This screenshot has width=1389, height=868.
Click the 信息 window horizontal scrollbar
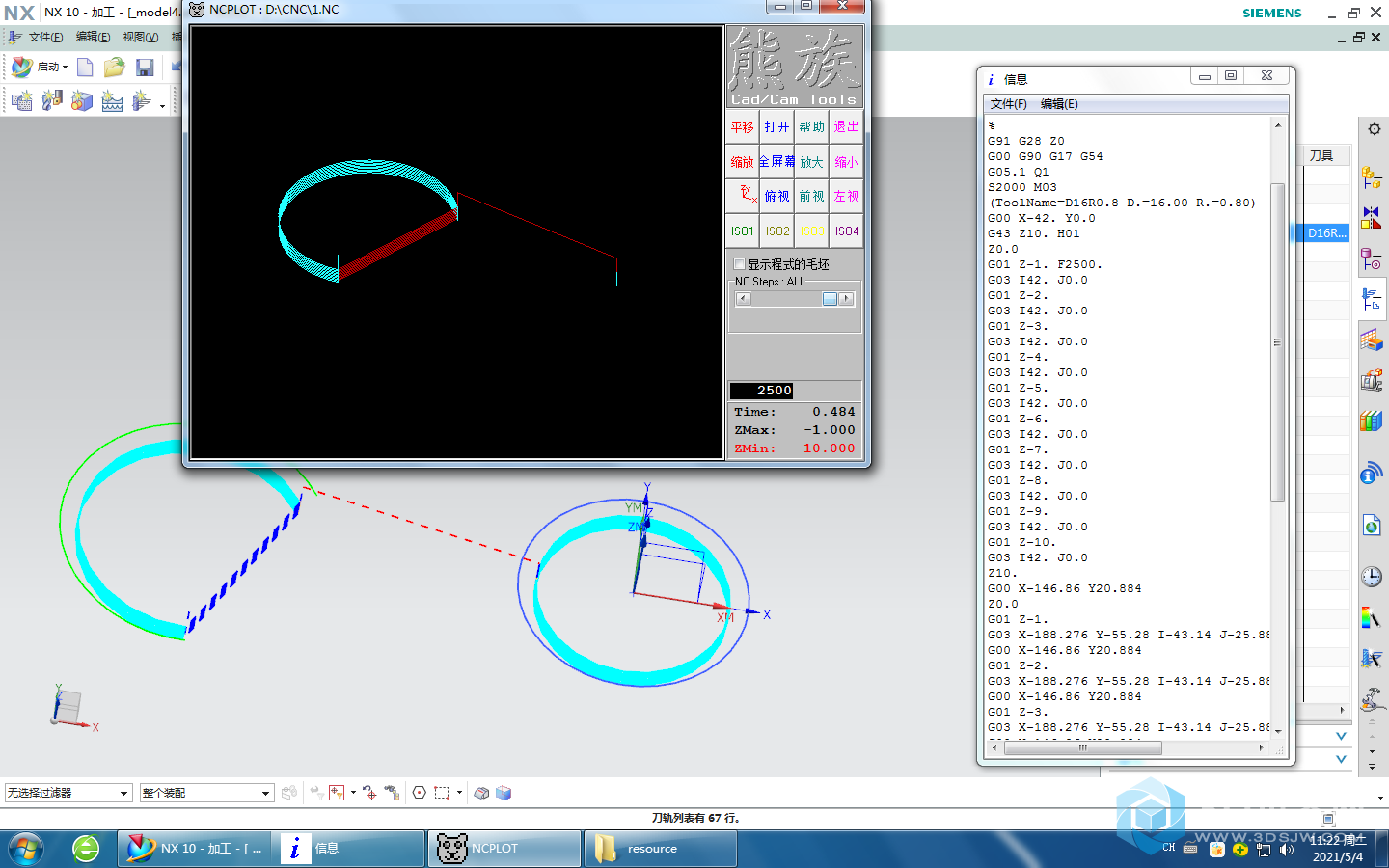(x=1082, y=747)
